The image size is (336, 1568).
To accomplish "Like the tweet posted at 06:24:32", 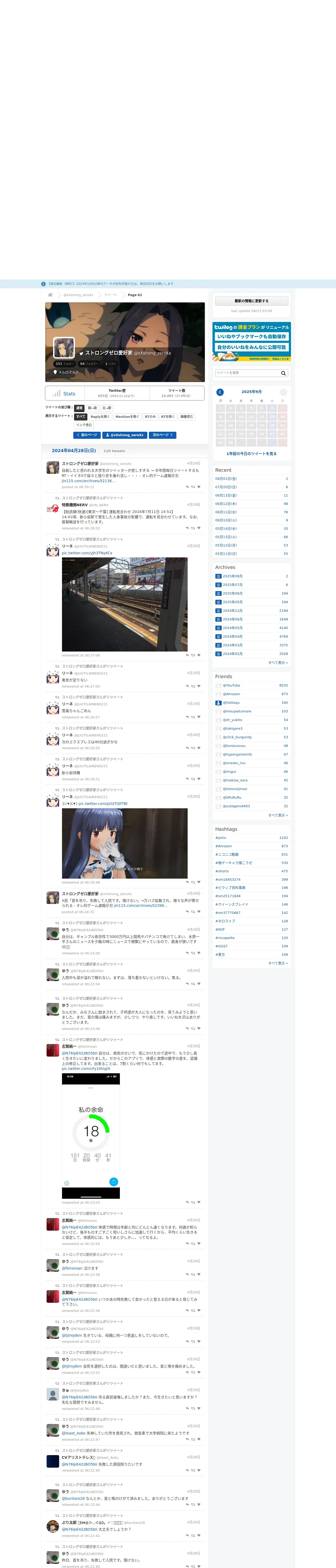I will point(199,912).
